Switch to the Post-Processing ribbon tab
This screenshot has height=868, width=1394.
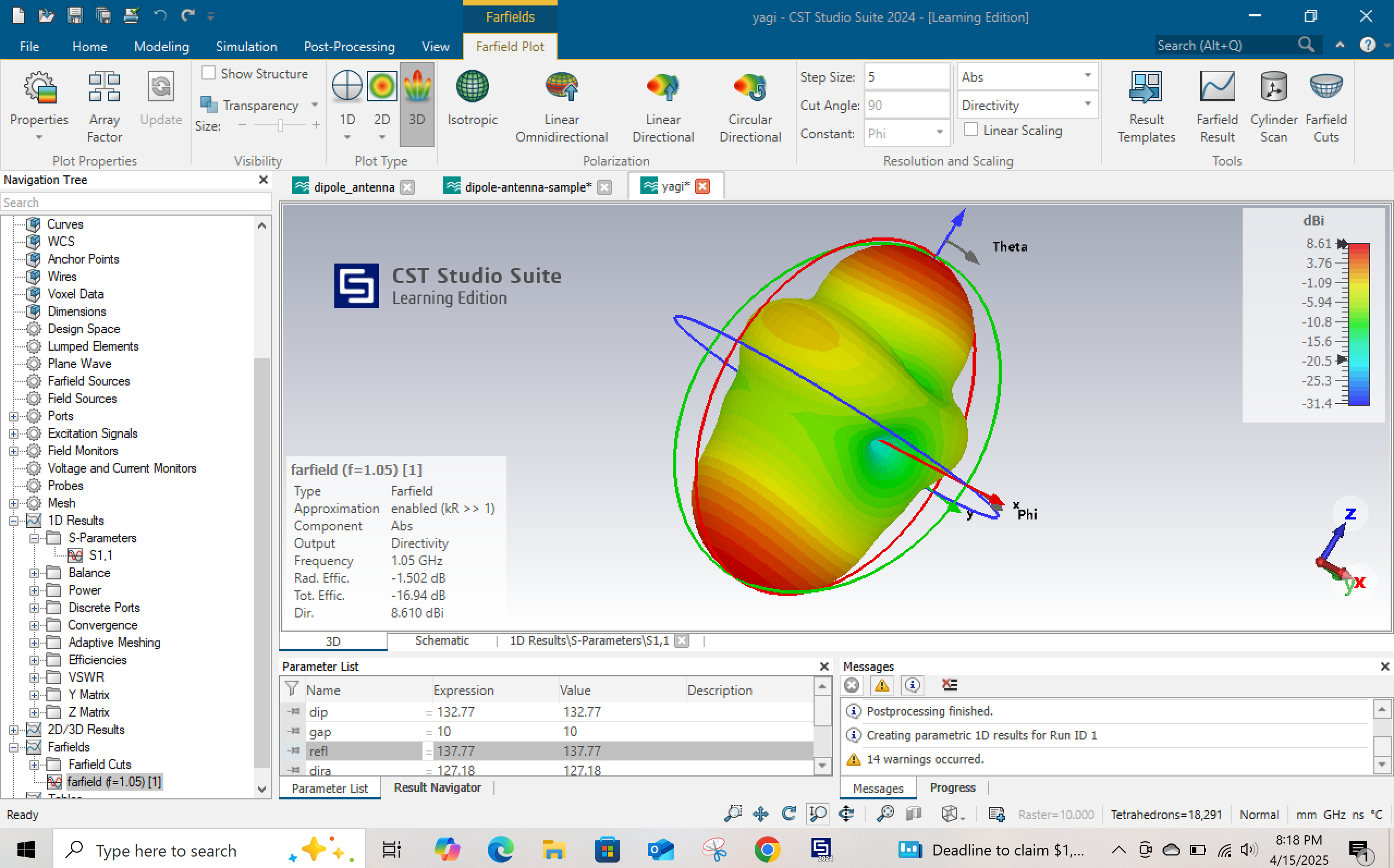coord(349,46)
